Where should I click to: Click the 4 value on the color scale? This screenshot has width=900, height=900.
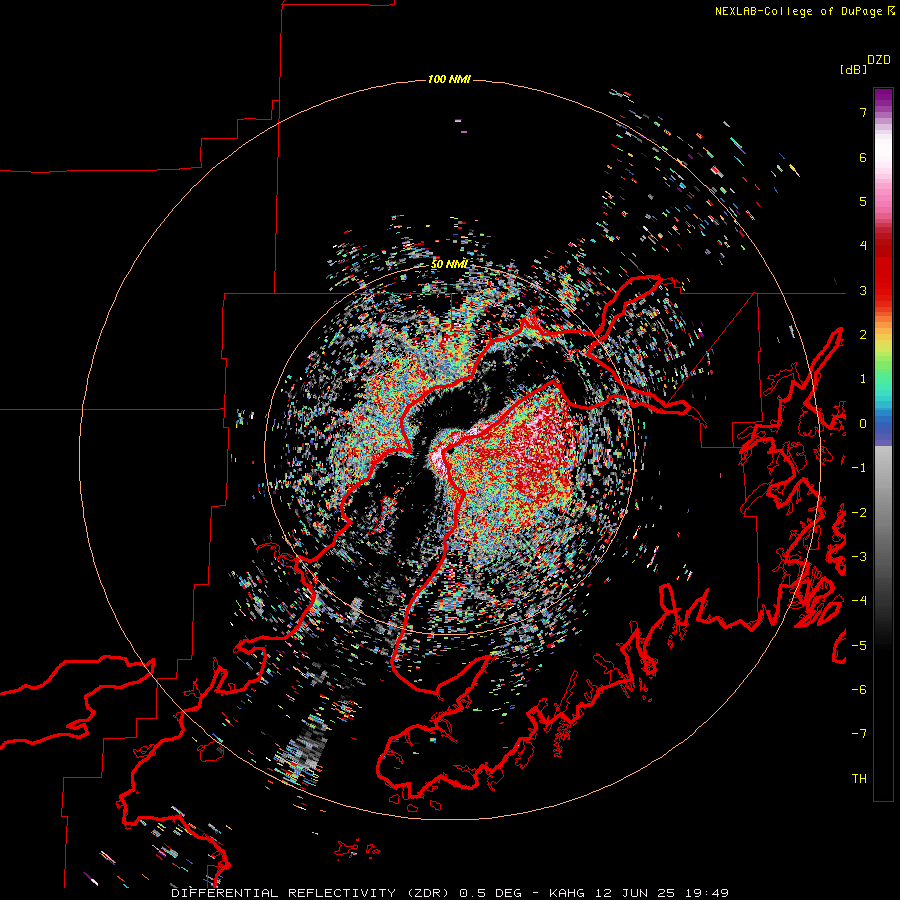(863, 246)
